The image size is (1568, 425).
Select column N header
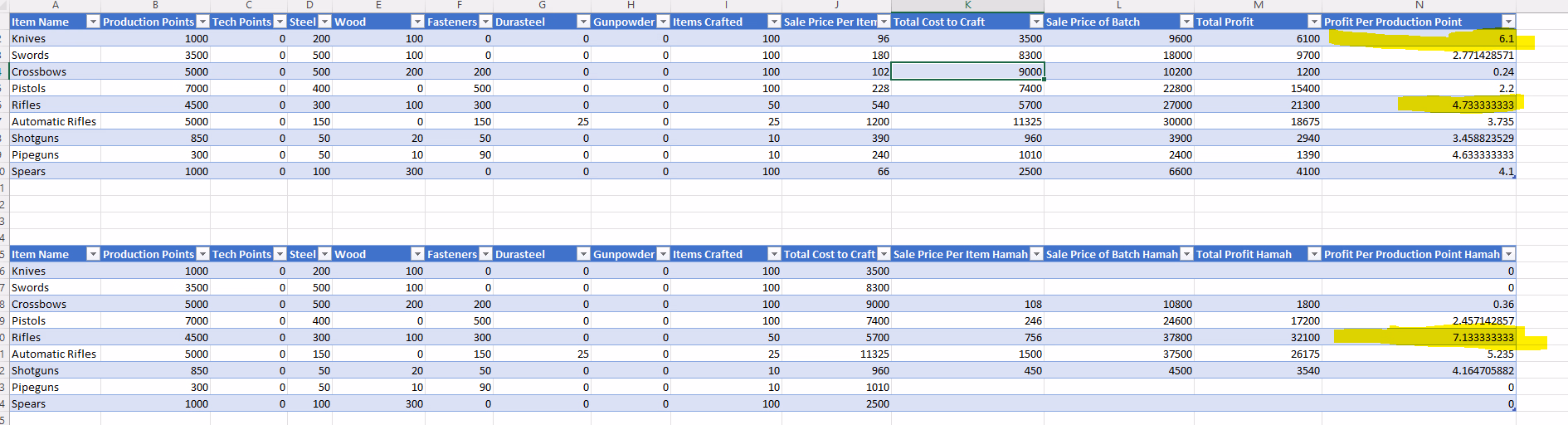tap(1419, 5)
